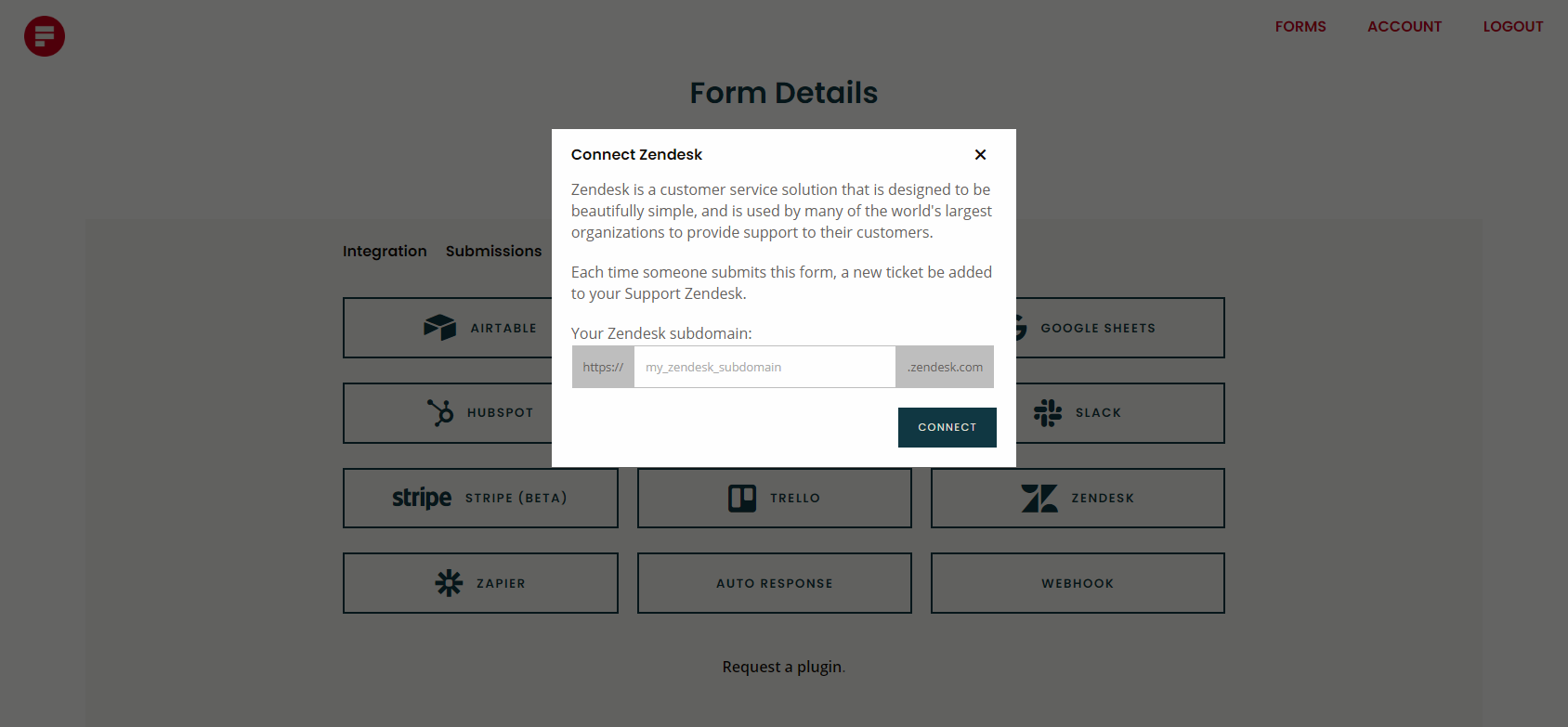
Task: Click the Trello board icon
Action: (743, 498)
